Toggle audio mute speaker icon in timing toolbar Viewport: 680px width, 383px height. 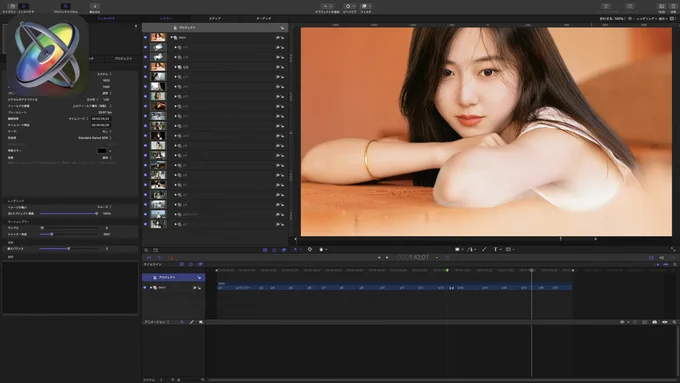coord(661,258)
